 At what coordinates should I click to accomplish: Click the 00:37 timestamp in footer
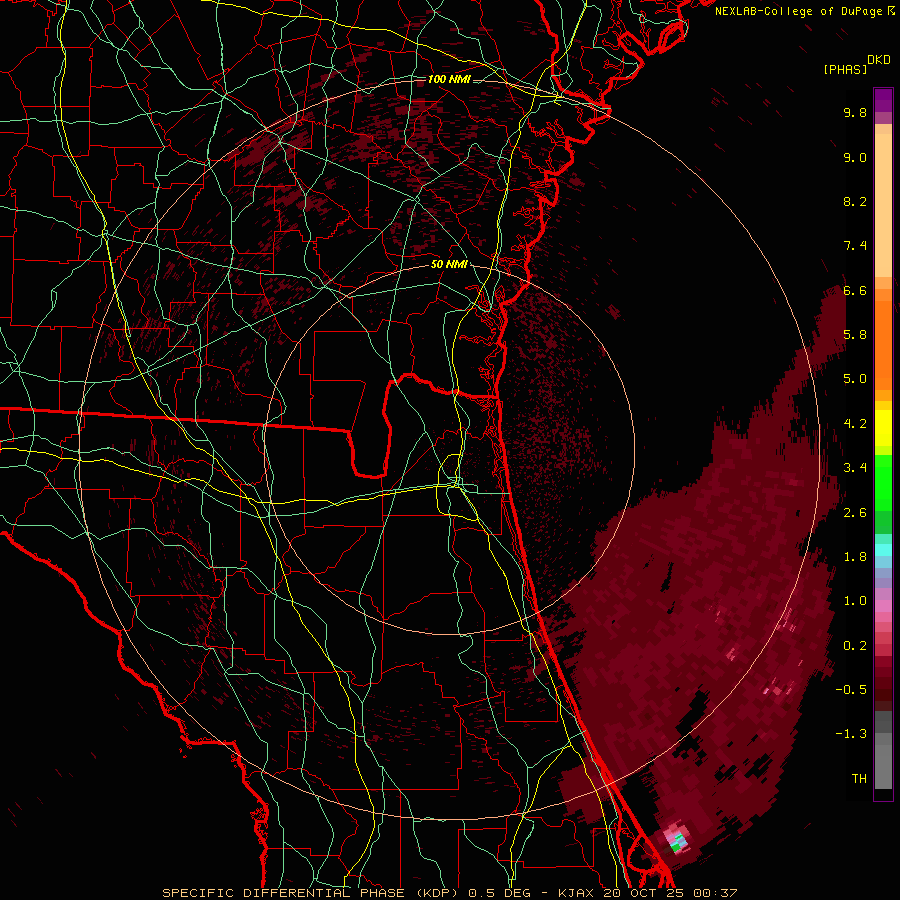715,893
